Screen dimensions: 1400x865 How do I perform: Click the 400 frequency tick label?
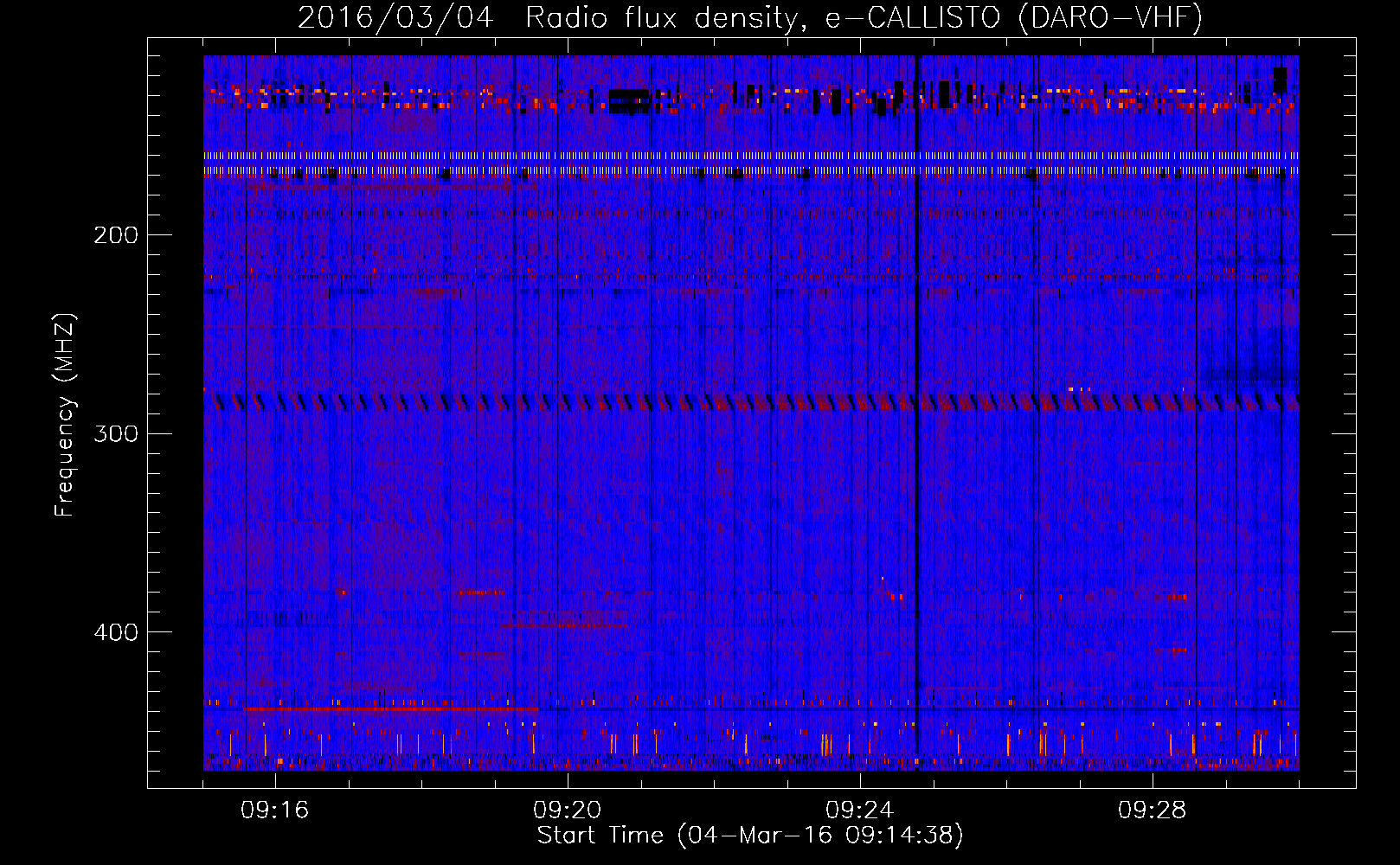coord(116,632)
